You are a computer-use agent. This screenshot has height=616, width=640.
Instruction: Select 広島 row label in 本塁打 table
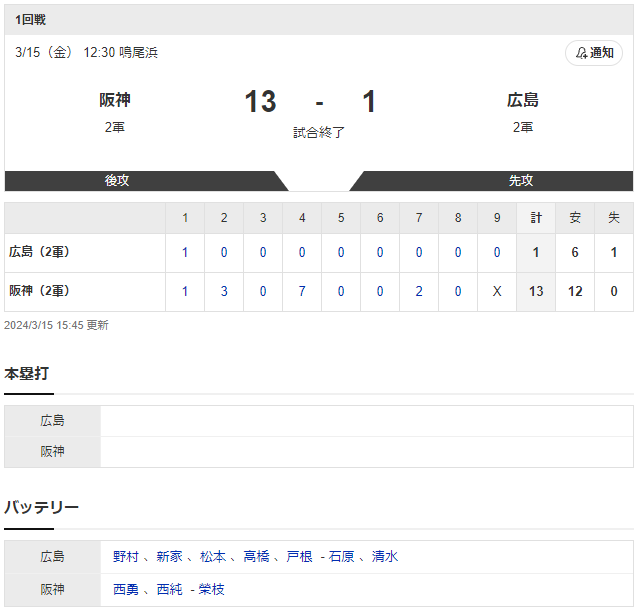[53, 422]
